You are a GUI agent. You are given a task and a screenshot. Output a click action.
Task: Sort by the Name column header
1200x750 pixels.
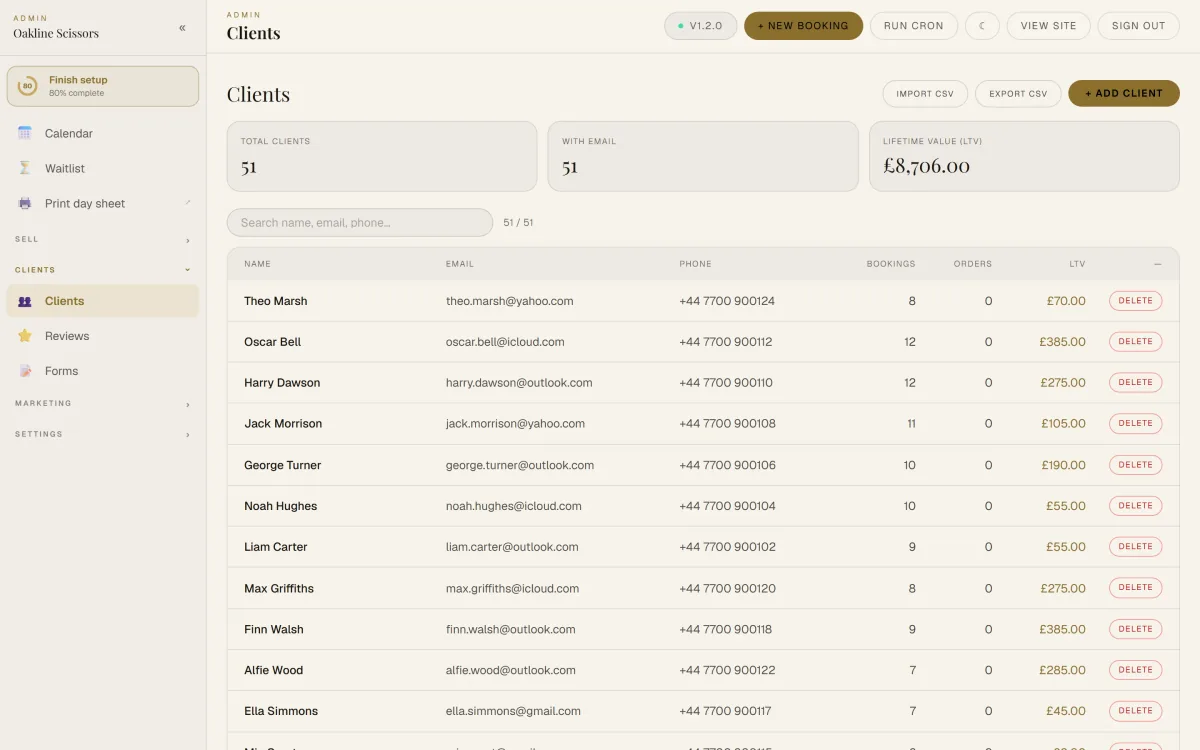[x=257, y=264]
